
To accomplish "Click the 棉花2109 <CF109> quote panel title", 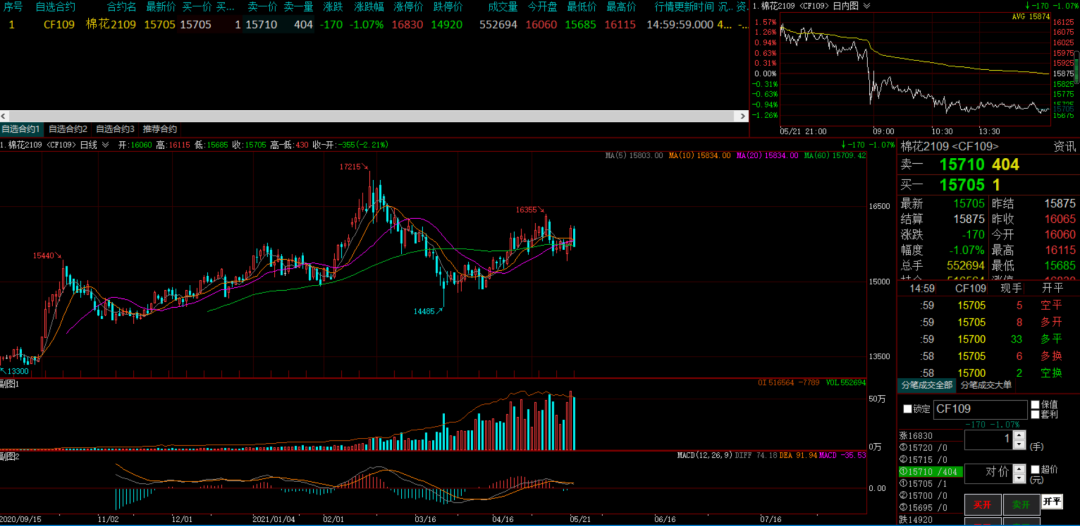I will coord(950,146).
